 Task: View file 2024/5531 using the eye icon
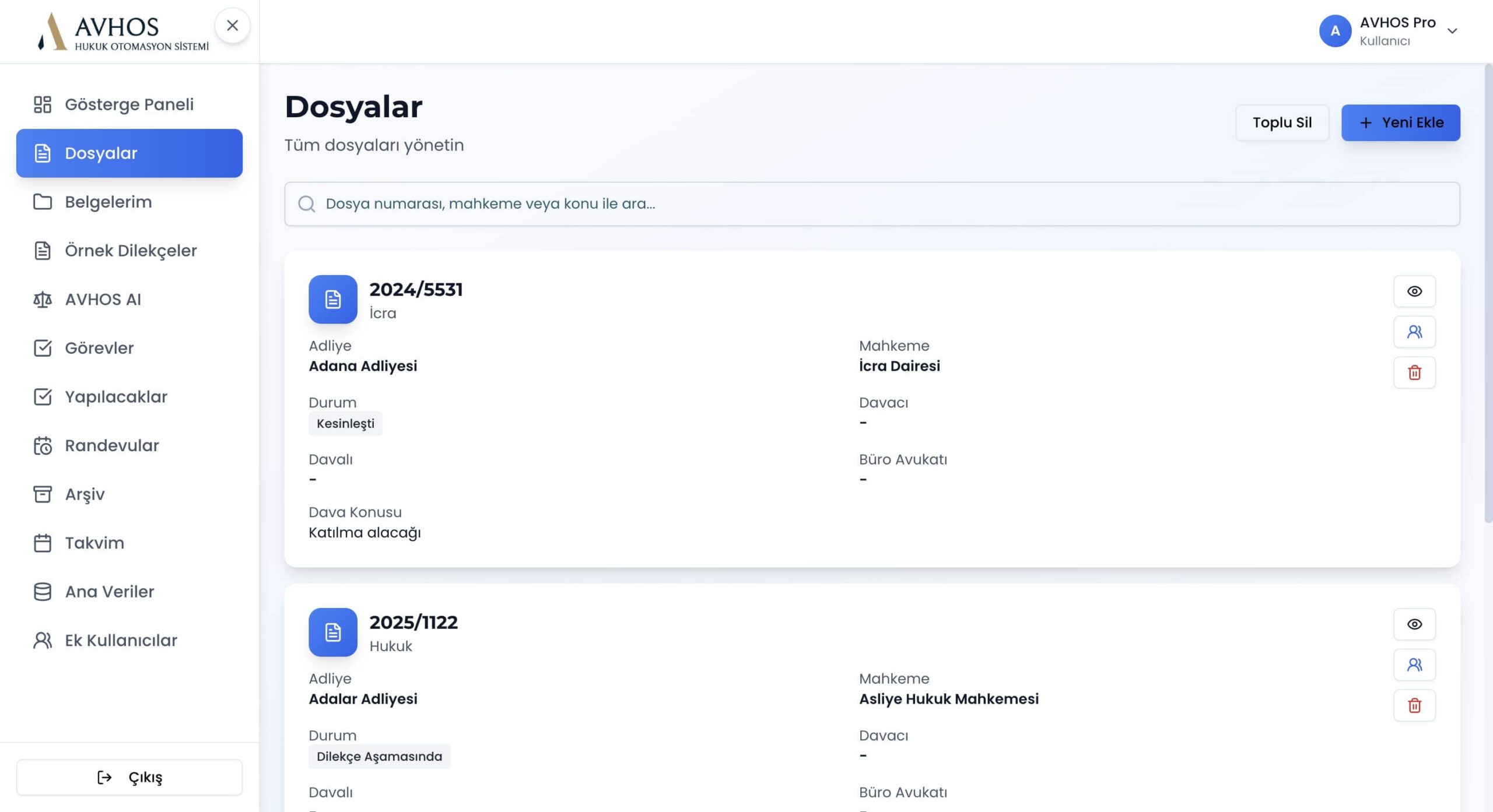(1414, 291)
